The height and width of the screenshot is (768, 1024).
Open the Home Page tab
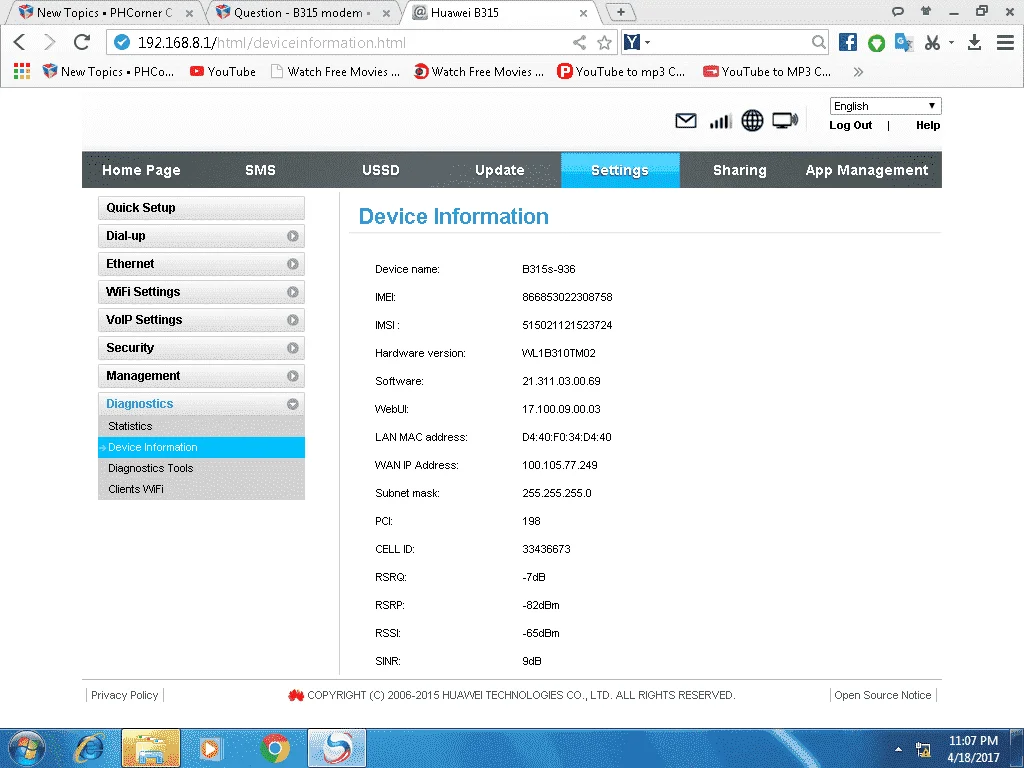click(x=141, y=170)
